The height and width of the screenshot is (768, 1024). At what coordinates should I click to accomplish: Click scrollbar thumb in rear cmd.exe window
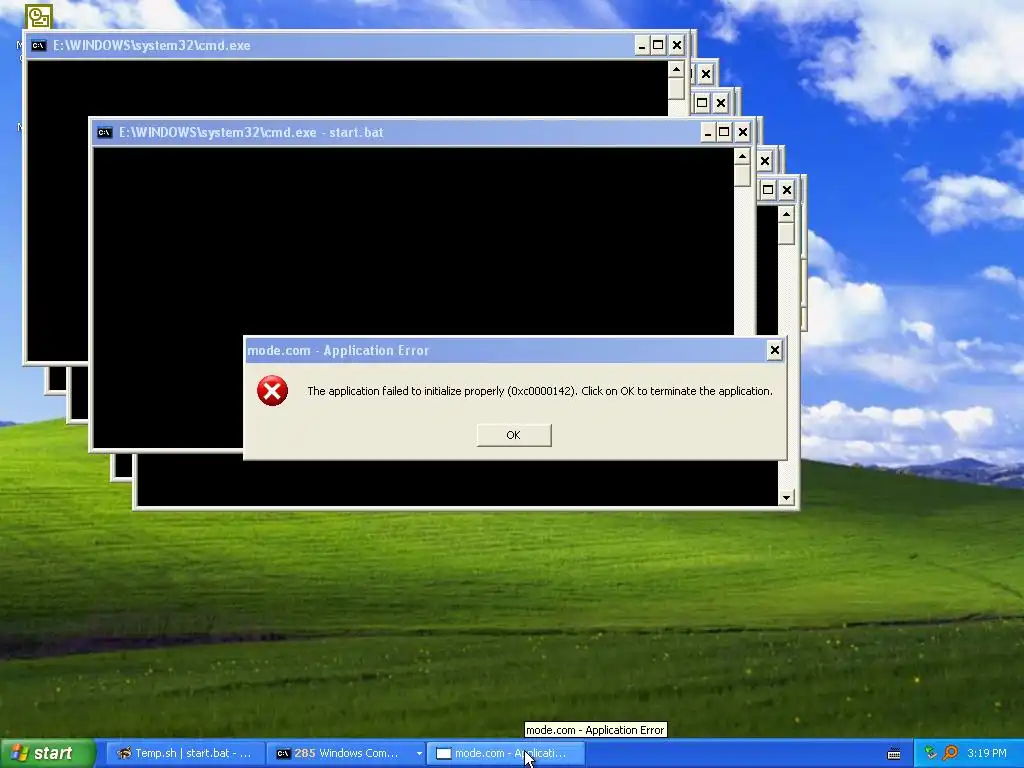tap(676, 89)
